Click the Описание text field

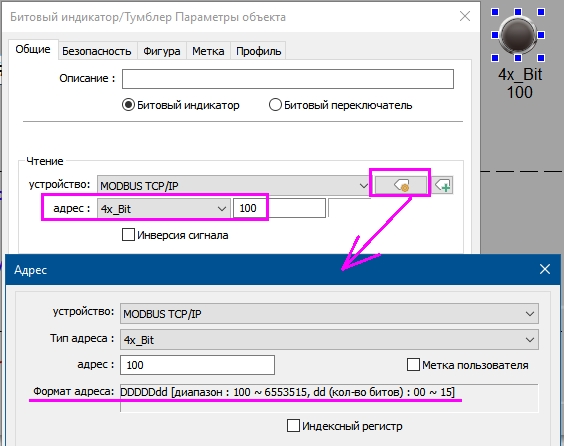[x=288, y=79]
